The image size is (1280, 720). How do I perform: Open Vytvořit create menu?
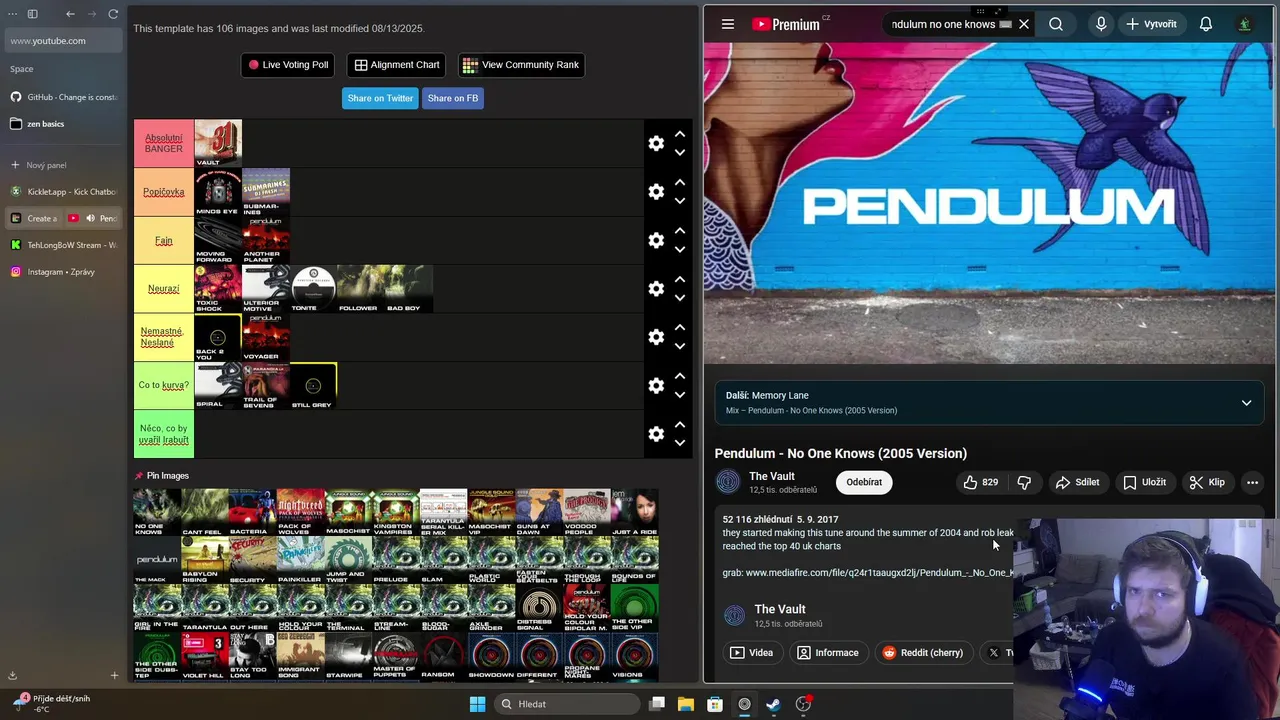(x=1151, y=24)
